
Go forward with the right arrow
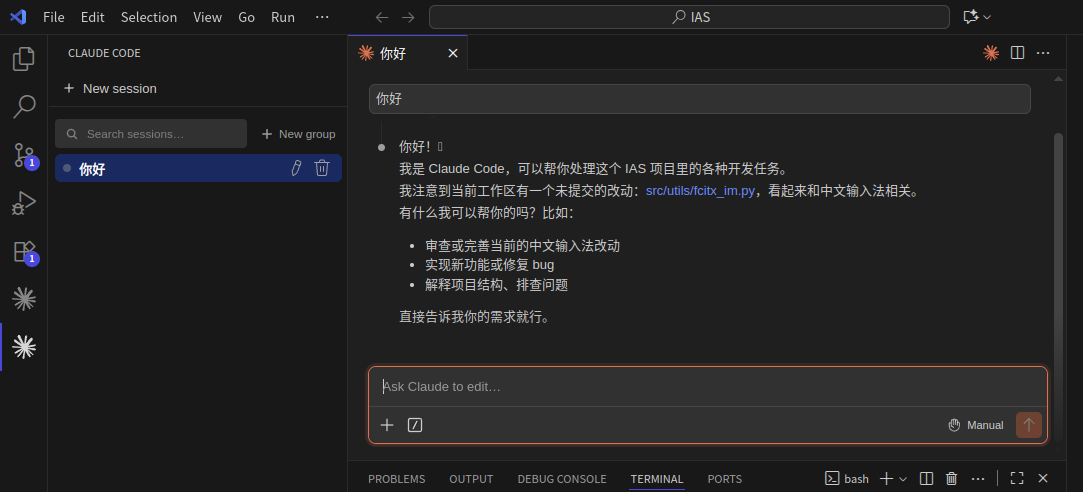[408, 17]
